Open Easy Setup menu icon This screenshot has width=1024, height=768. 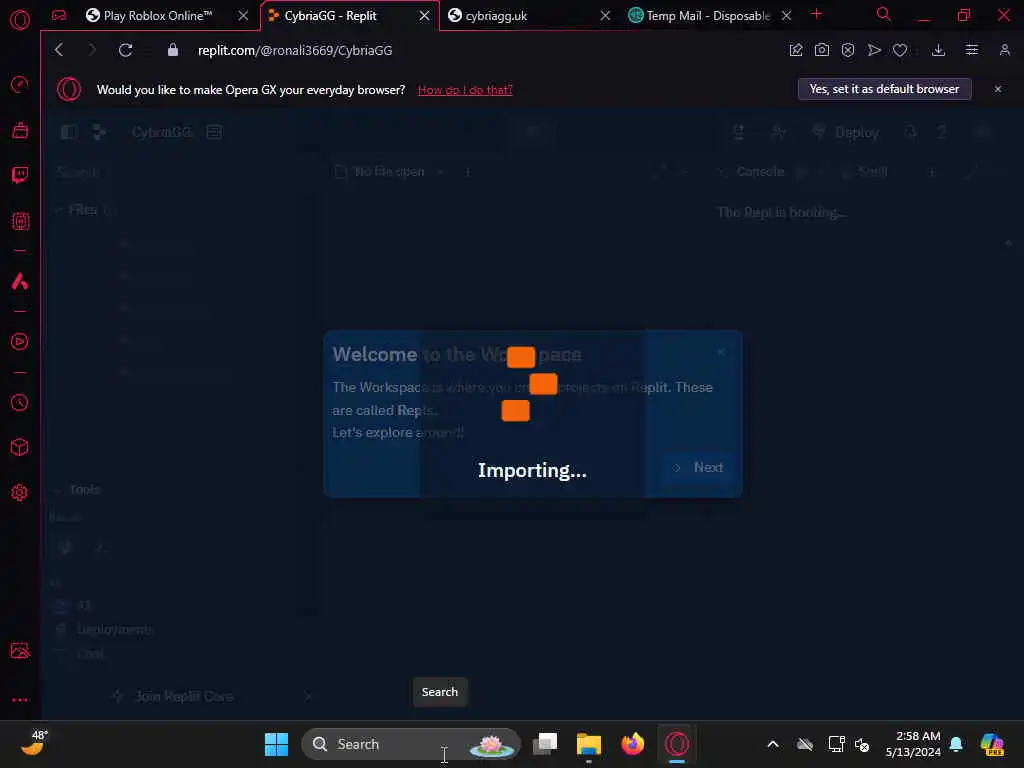click(x=972, y=50)
